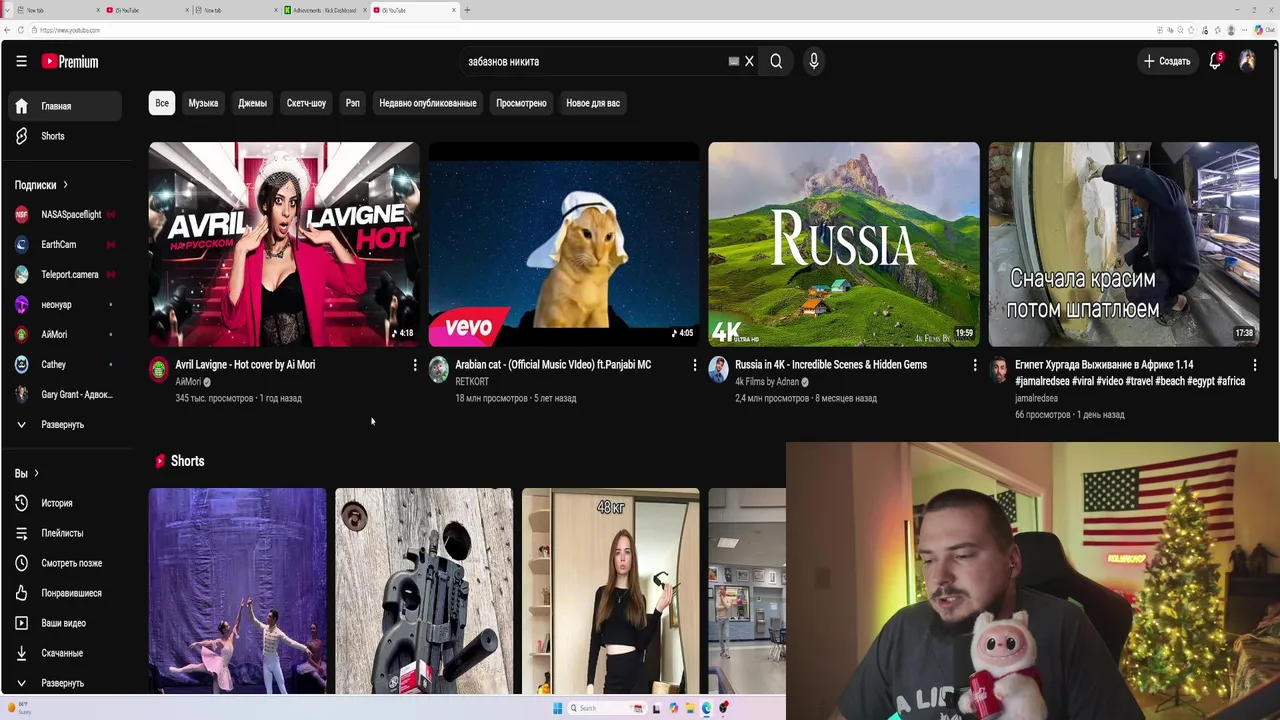Open Смотреть позже list
The image size is (1280, 720).
pyautogui.click(x=66, y=563)
